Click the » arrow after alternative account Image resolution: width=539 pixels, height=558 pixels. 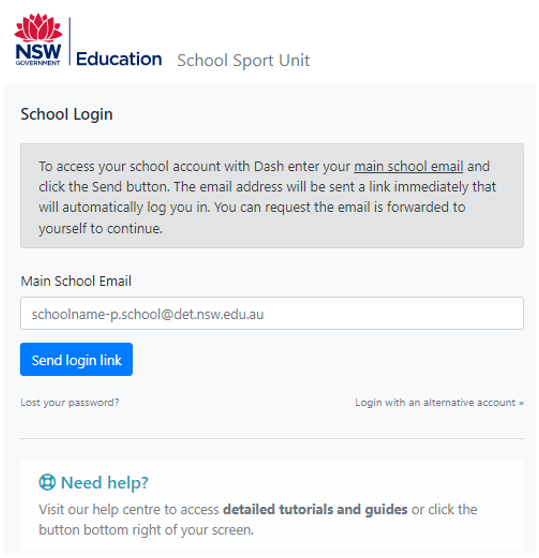point(521,403)
